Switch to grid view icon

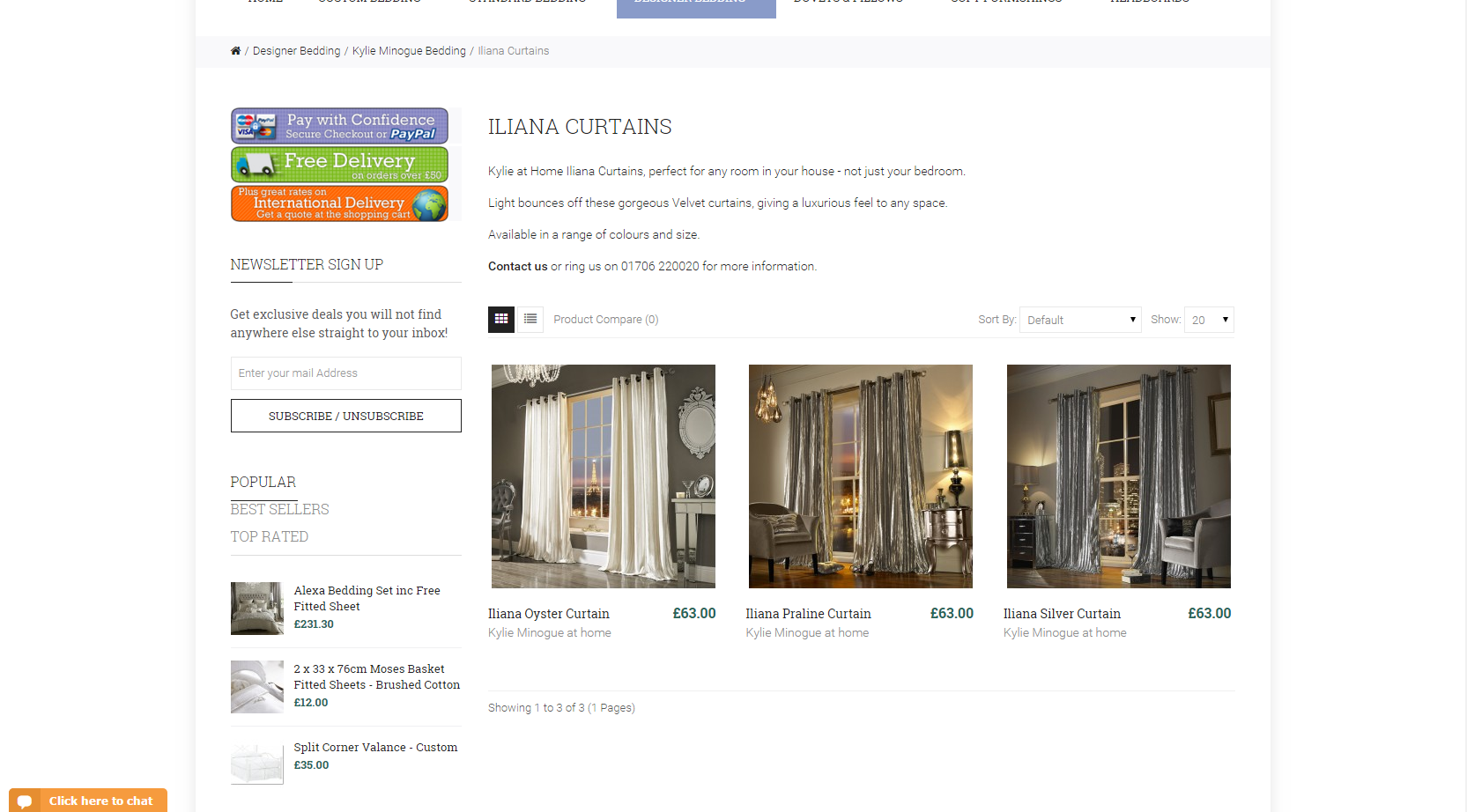click(501, 320)
